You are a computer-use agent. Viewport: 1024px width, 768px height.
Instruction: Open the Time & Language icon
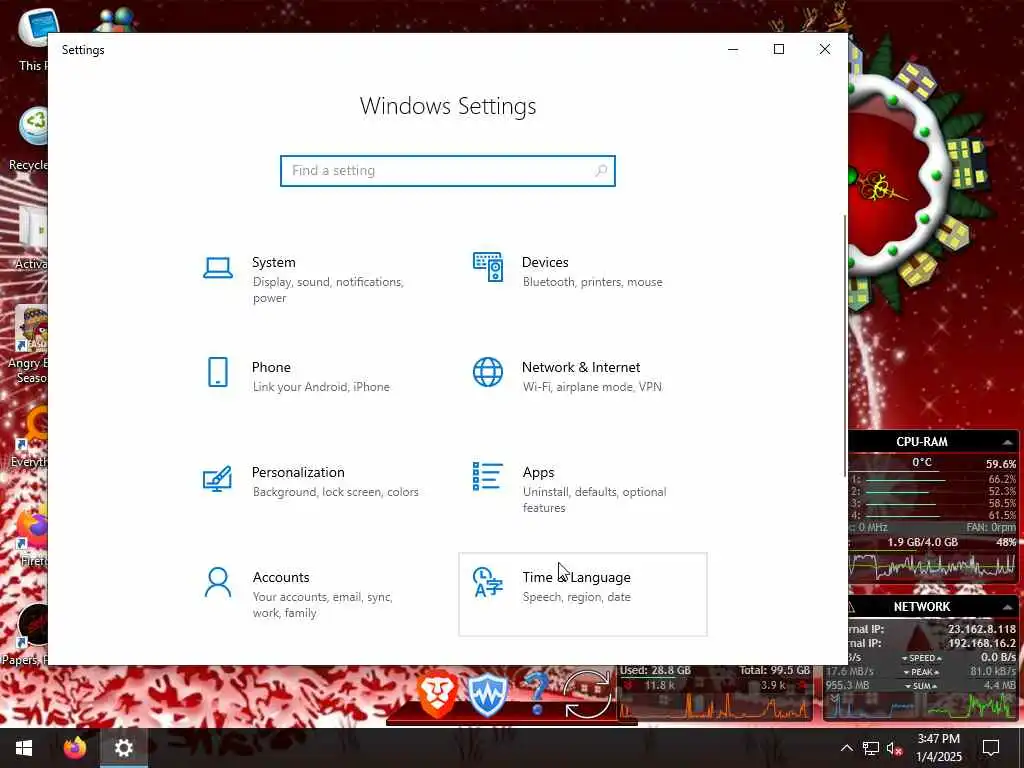(488, 583)
